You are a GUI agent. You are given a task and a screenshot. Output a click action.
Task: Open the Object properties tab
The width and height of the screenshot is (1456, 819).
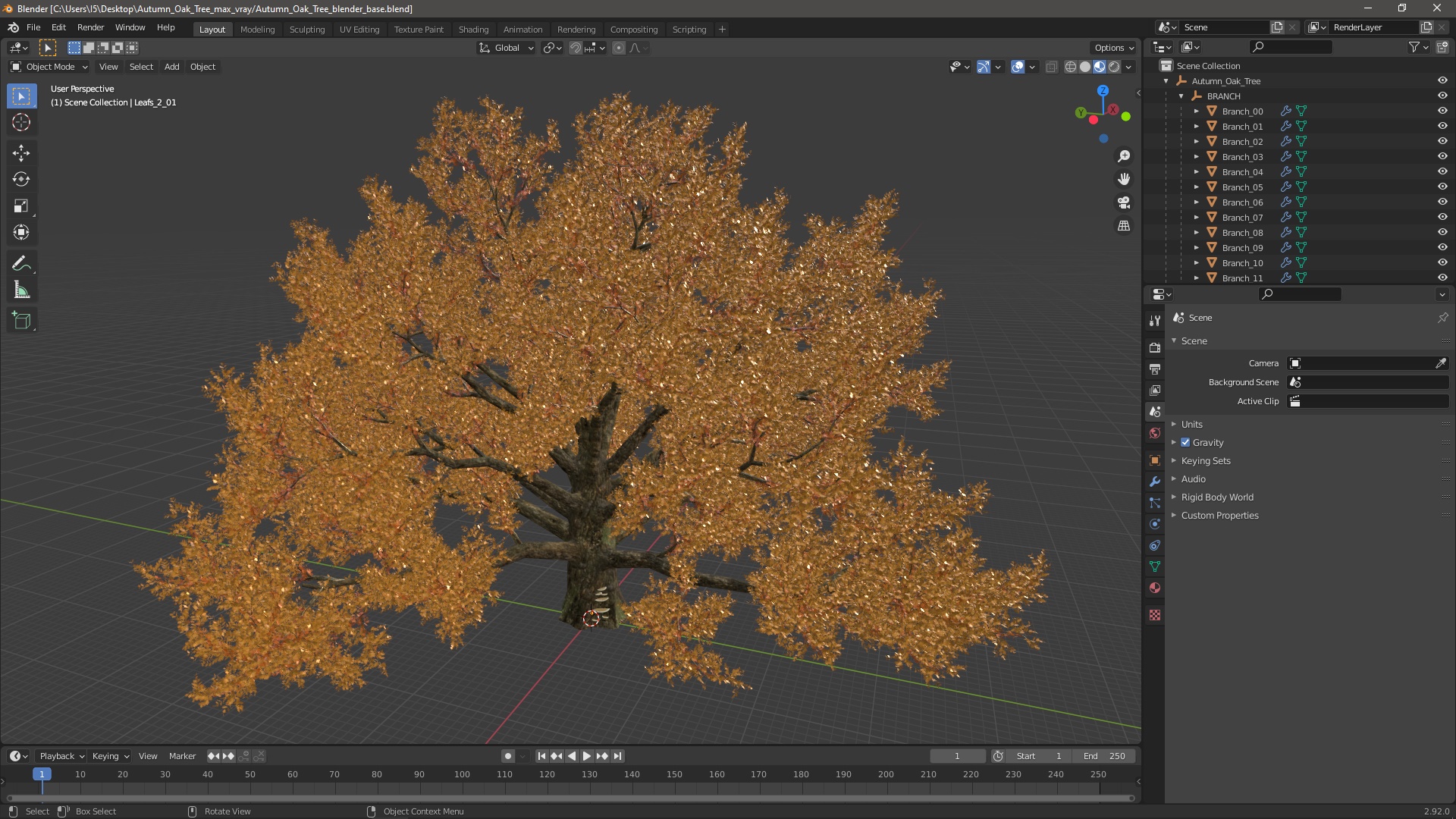coord(1155,460)
